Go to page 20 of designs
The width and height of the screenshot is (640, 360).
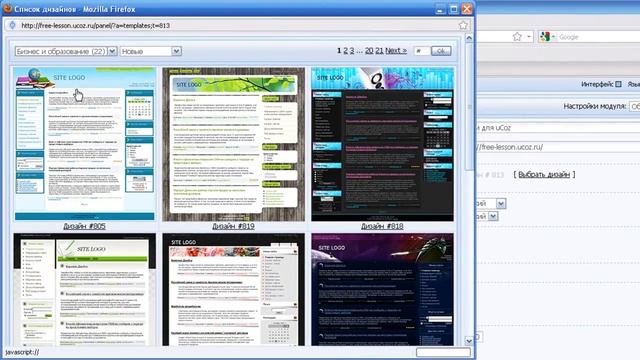(x=369, y=51)
